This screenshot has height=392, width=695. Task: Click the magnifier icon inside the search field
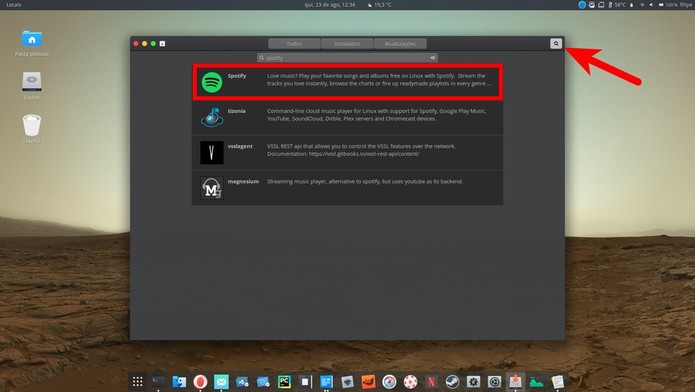(x=262, y=58)
